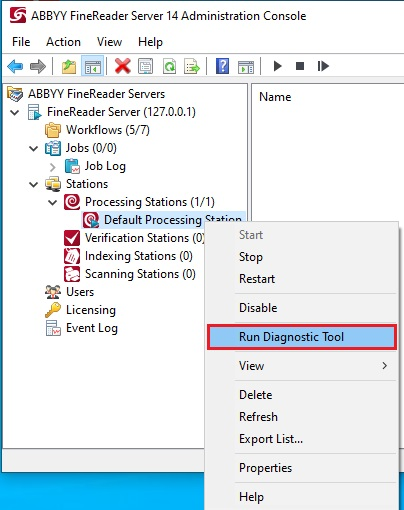Open the Properties sheet toolbar icon
This screenshot has height=510, width=404.
[x=146, y=66]
